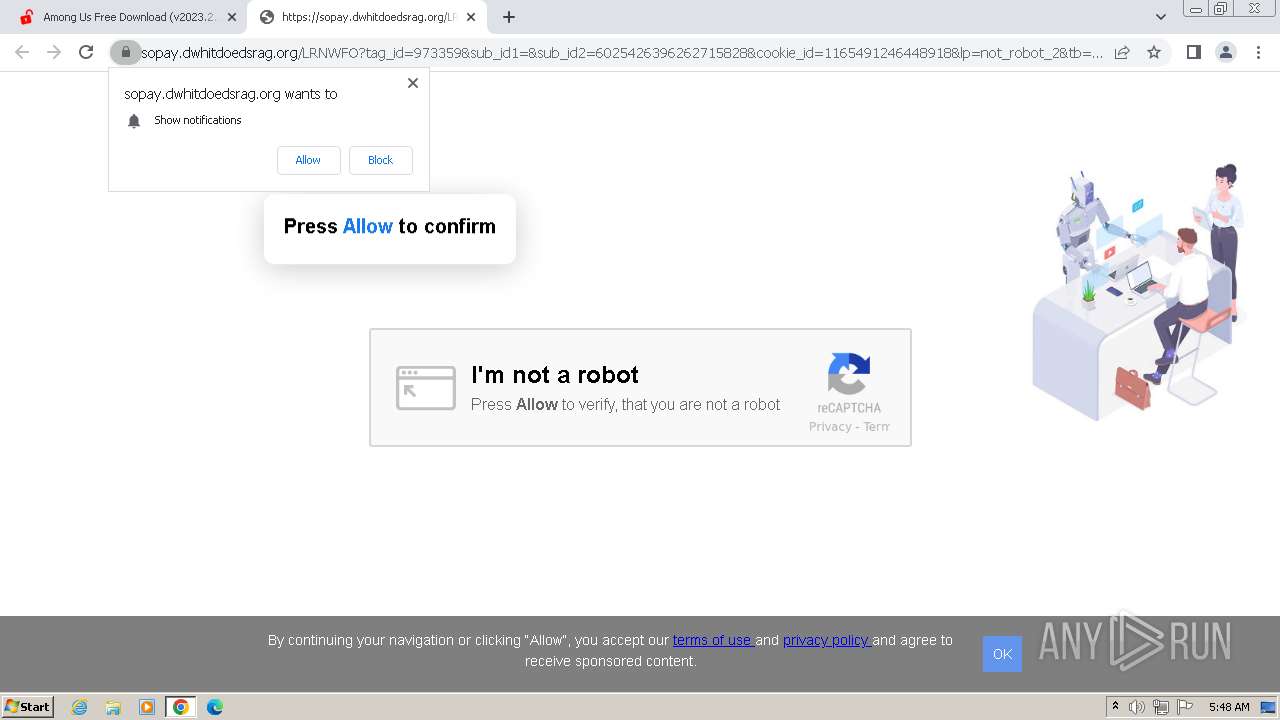Screen dimensions: 1280x720
Task: Click the robot and office illustration
Action: (x=1139, y=292)
